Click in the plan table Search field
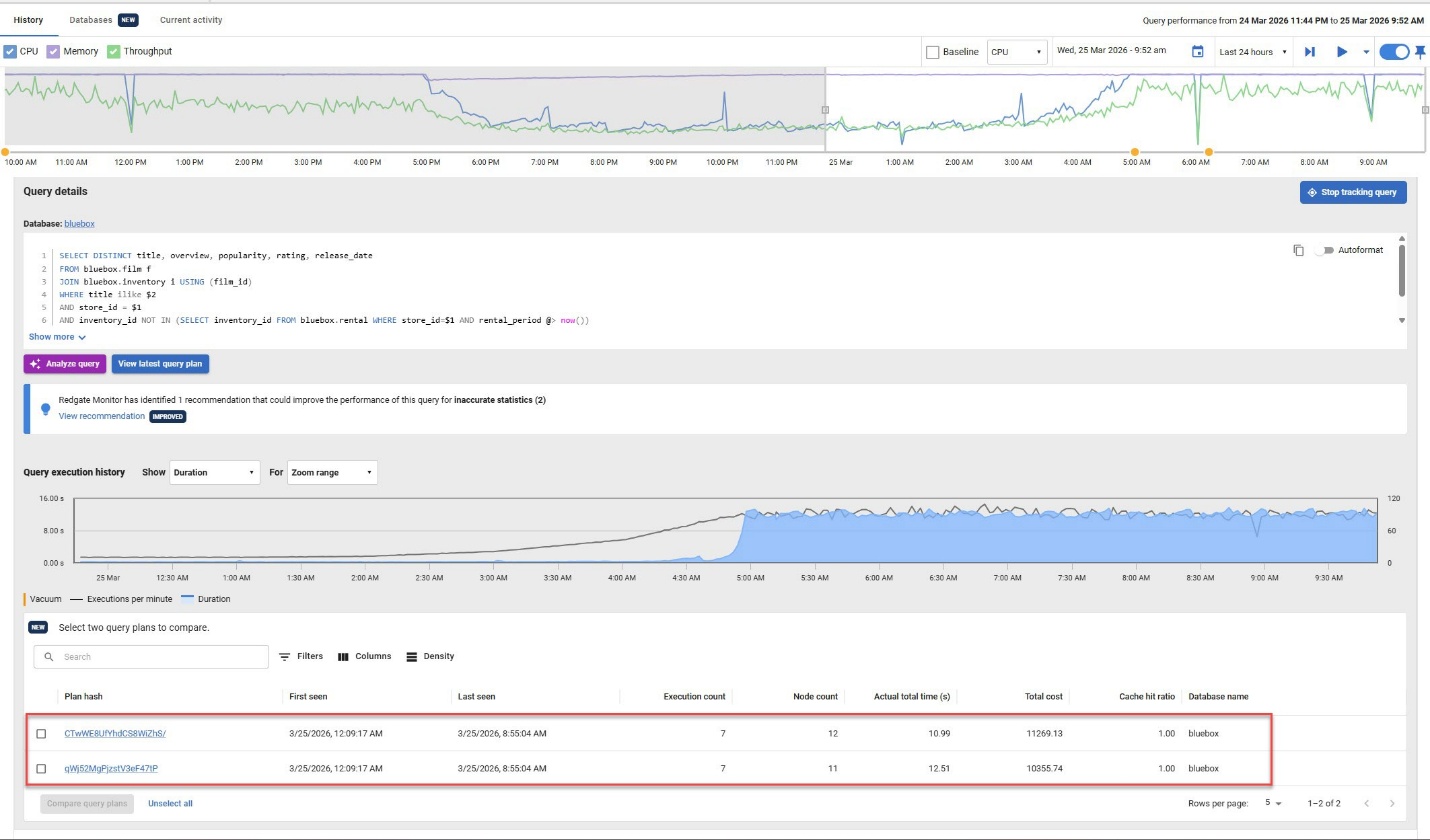 pyautogui.click(x=150, y=656)
